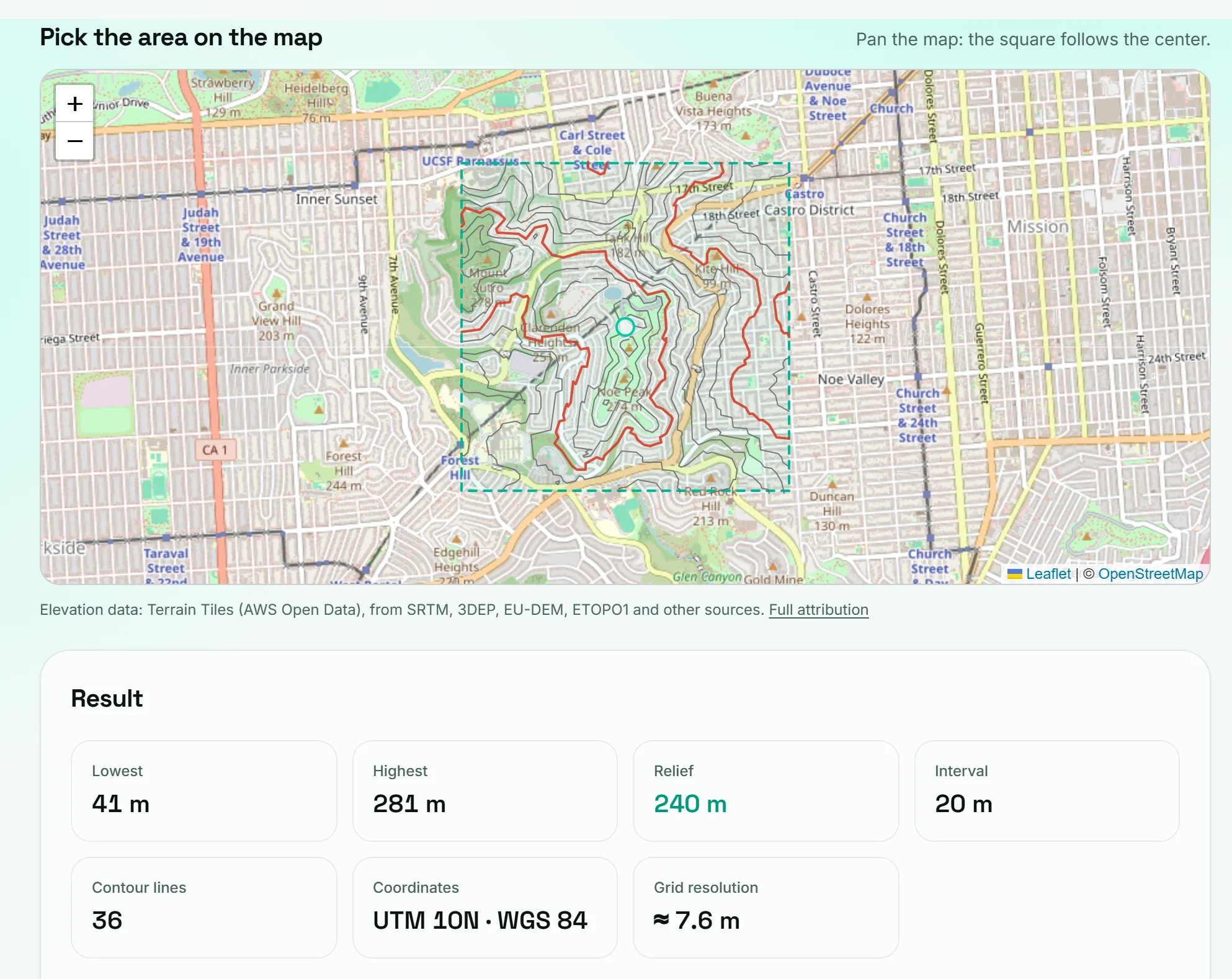Zoom out the map with minus button

pos(74,141)
